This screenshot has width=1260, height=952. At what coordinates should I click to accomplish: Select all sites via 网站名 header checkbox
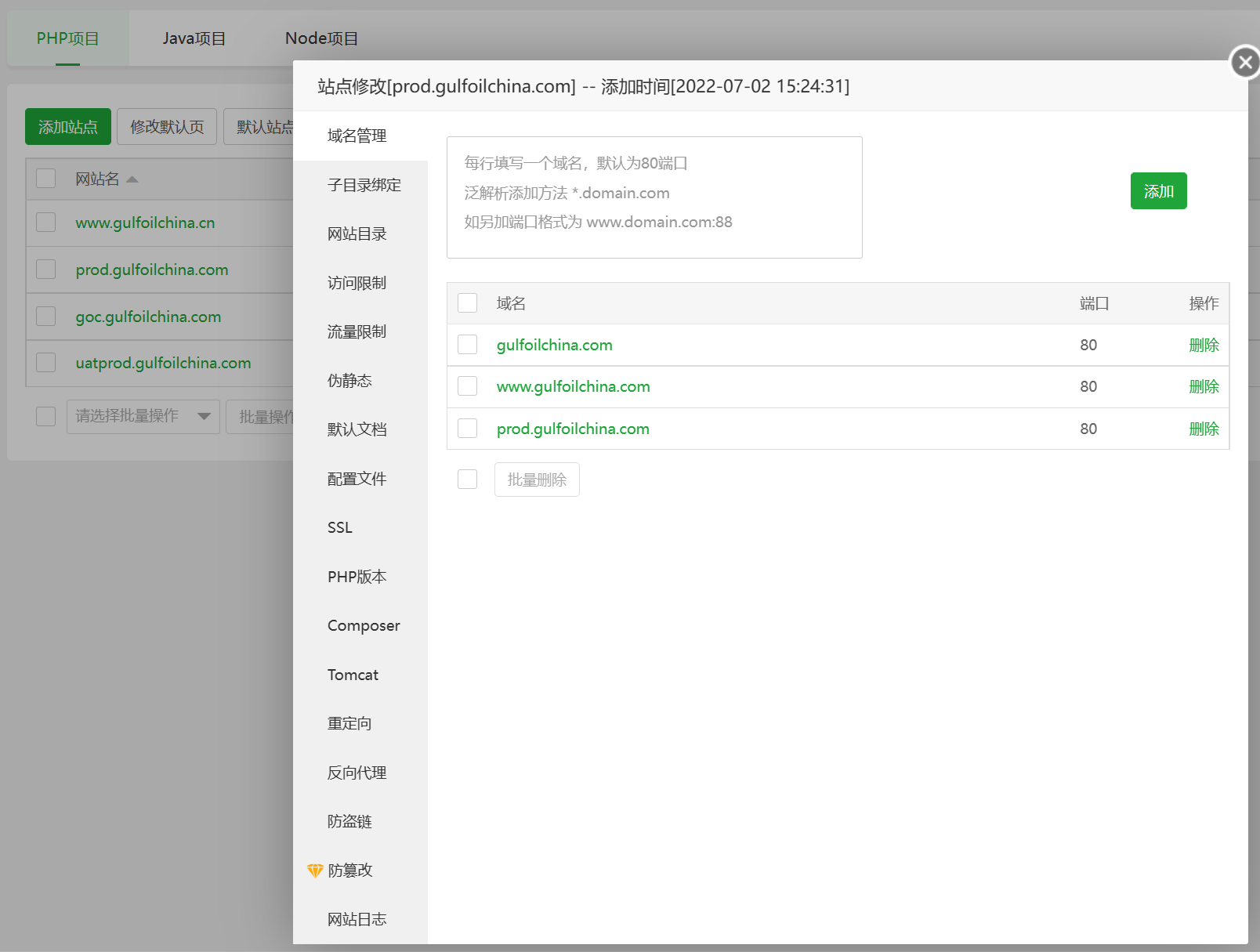tap(46, 179)
